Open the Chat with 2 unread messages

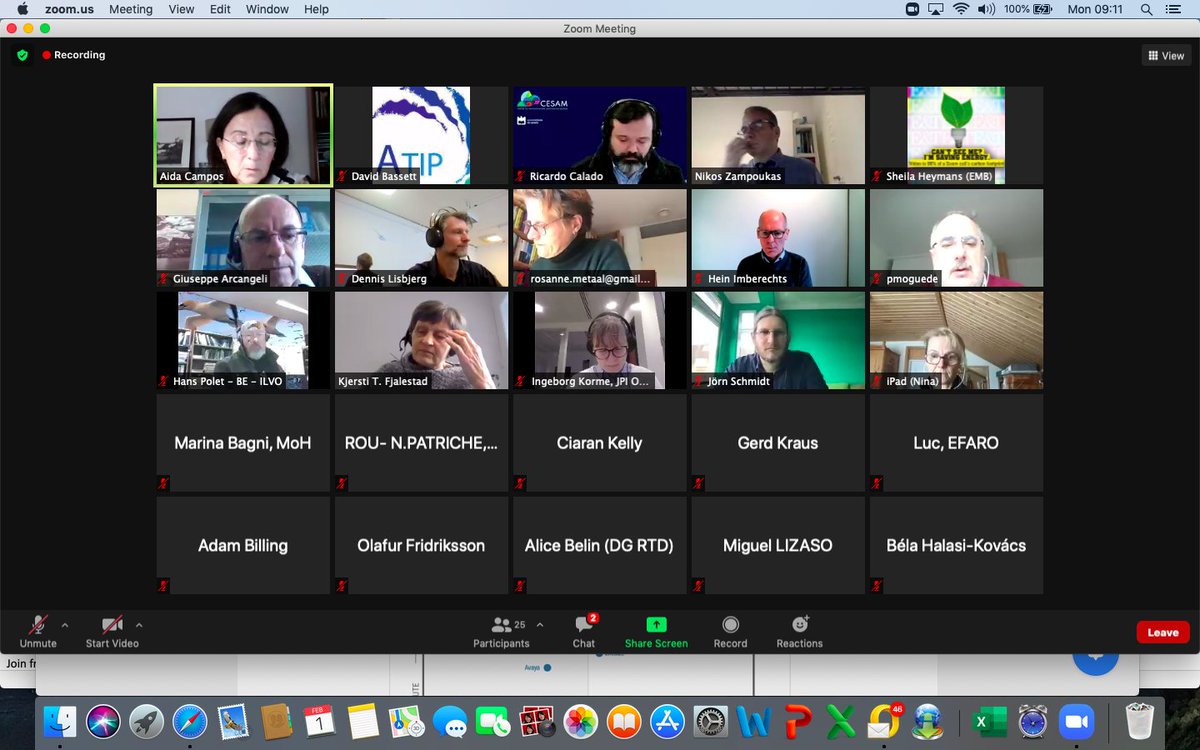point(584,632)
